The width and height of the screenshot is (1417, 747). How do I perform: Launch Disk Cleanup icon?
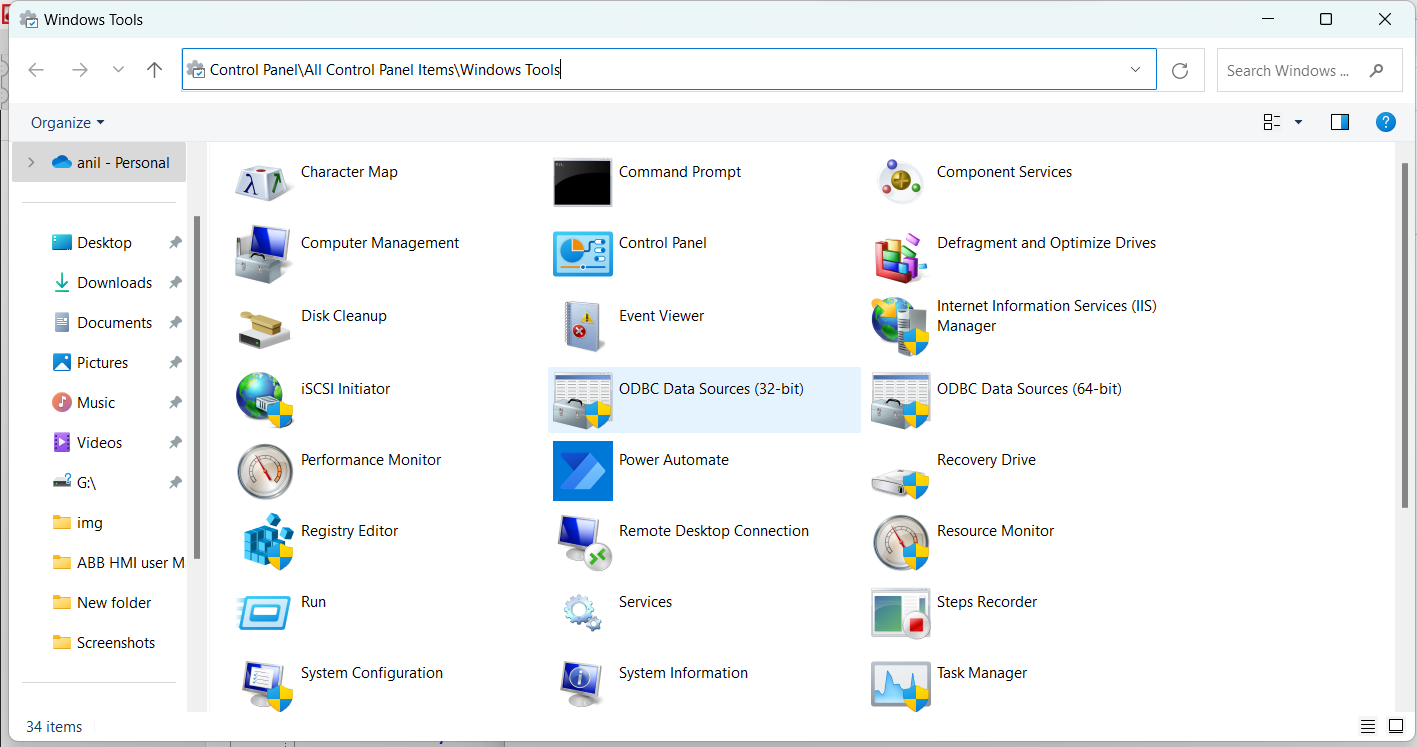[x=264, y=327]
